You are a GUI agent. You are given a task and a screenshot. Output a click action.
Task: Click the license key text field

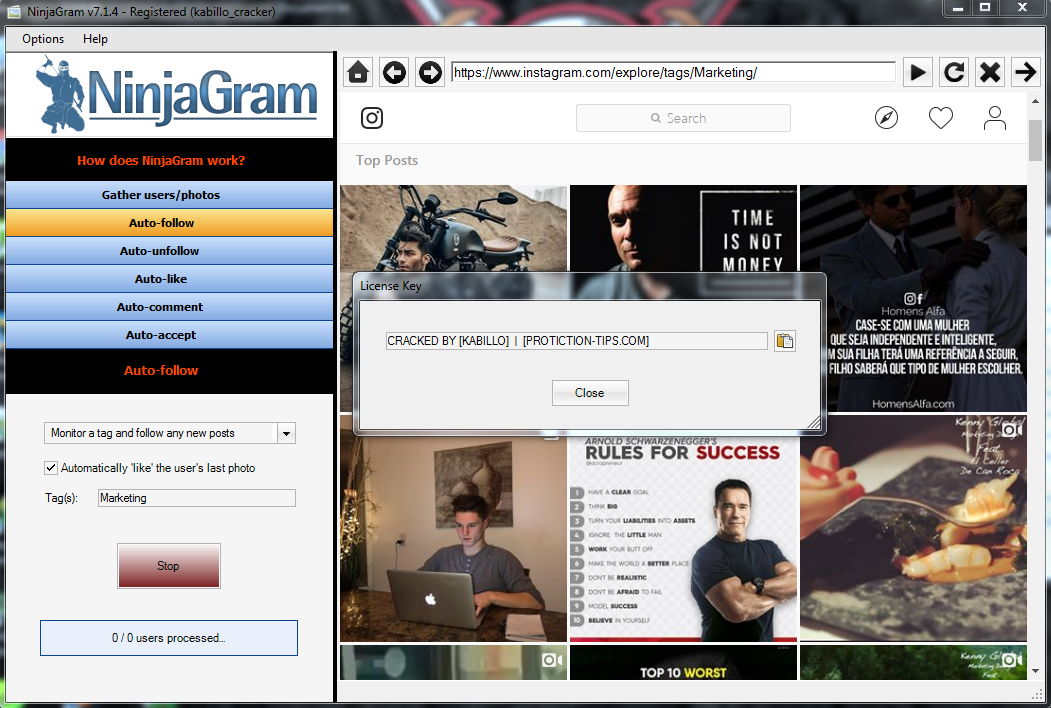[576, 341]
